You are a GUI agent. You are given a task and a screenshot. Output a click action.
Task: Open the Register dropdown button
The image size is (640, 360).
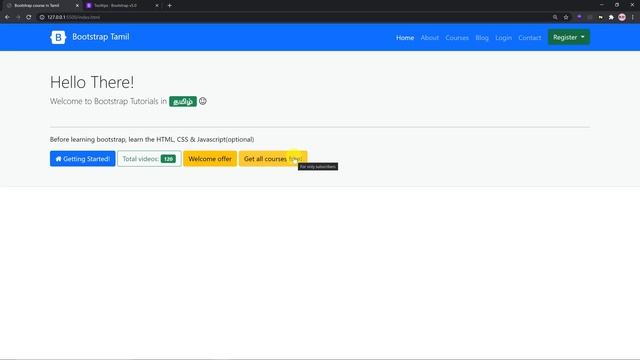[569, 37]
